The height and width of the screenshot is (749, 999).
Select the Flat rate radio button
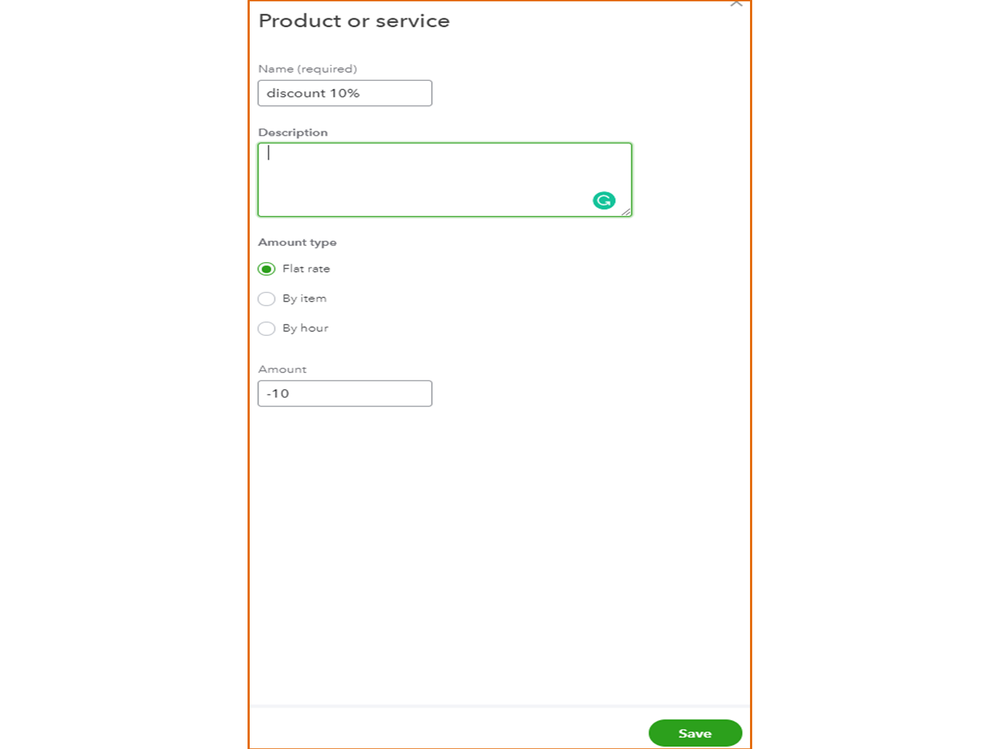coord(266,269)
